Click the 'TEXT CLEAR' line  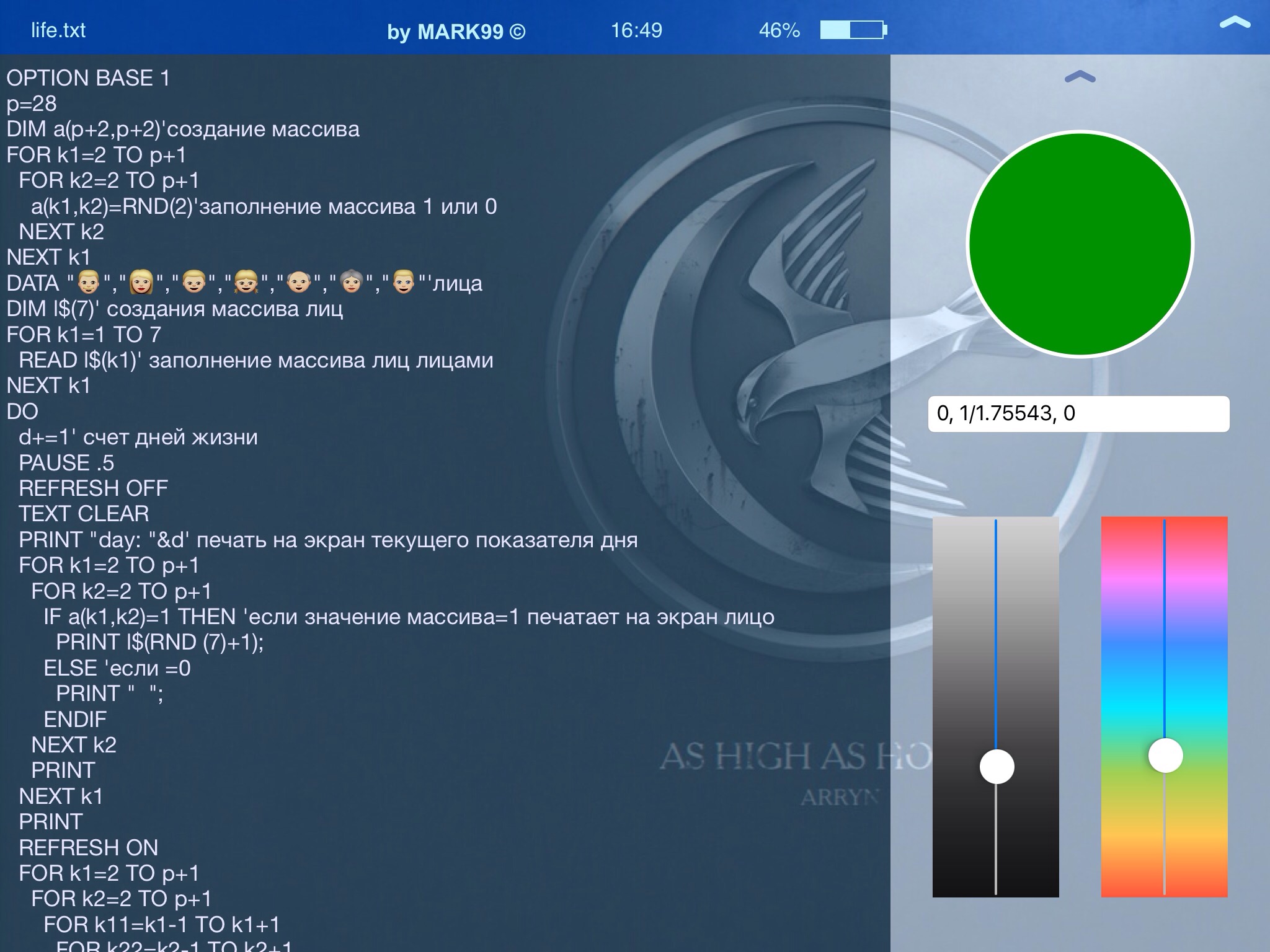(x=84, y=514)
